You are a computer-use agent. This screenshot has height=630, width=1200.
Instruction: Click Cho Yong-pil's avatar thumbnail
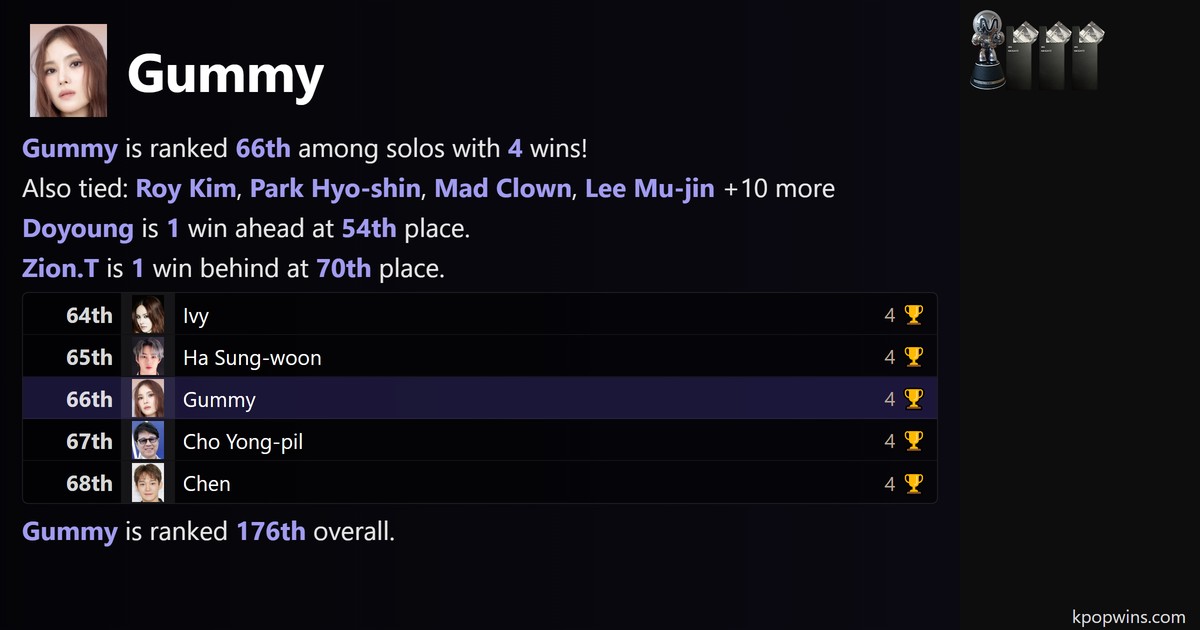(x=148, y=442)
